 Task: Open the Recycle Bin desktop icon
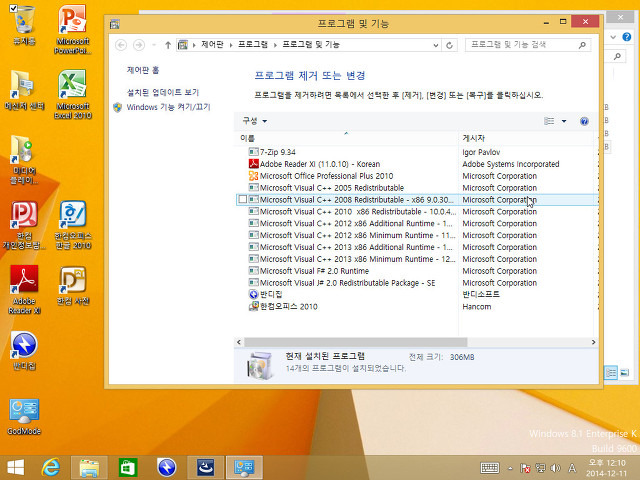tap(24, 24)
